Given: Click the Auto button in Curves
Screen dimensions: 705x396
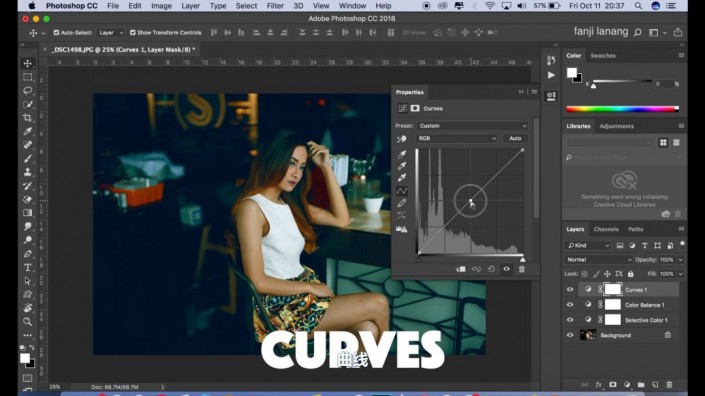Looking at the screenshot, I should (515, 138).
